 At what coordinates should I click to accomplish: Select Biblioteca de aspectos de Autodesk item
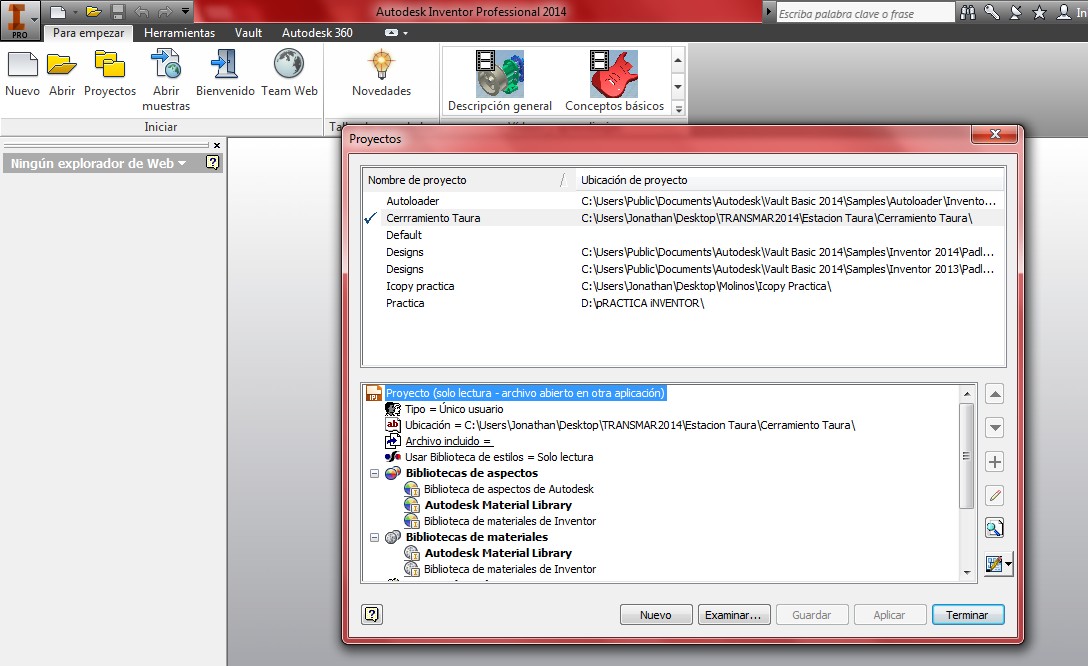509,489
